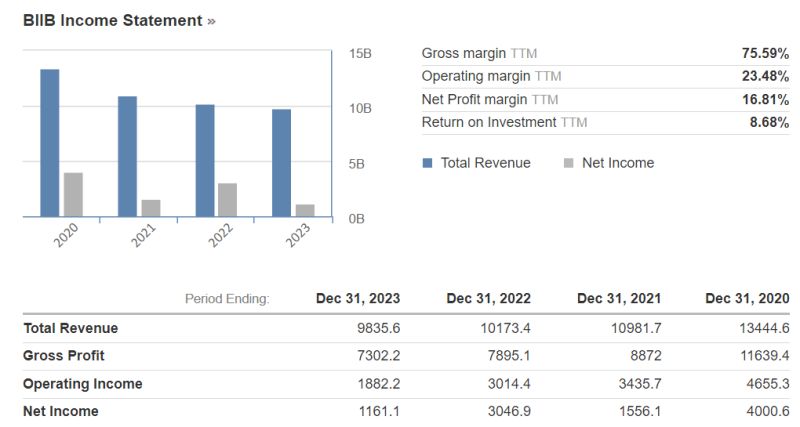The image size is (800, 427).
Task: Click the 3435.7 operating income cell
Action: tap(640, 384)
